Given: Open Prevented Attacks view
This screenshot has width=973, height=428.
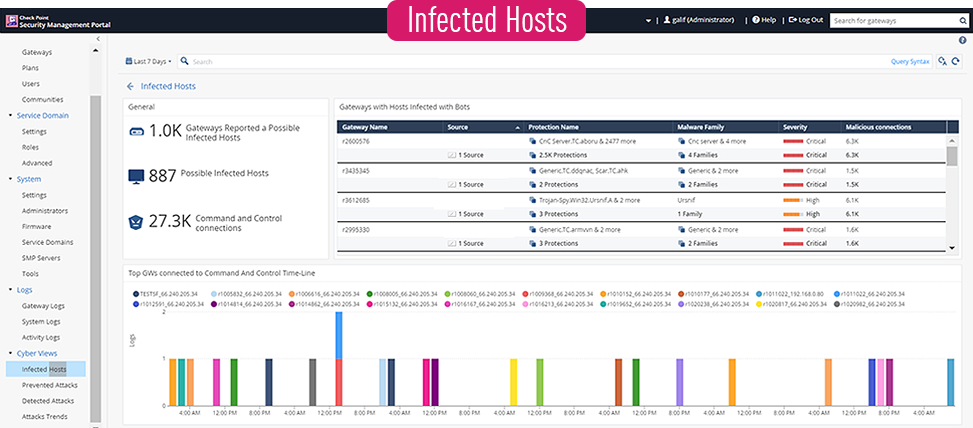Looking at the screenshot, I should point(50,385).
